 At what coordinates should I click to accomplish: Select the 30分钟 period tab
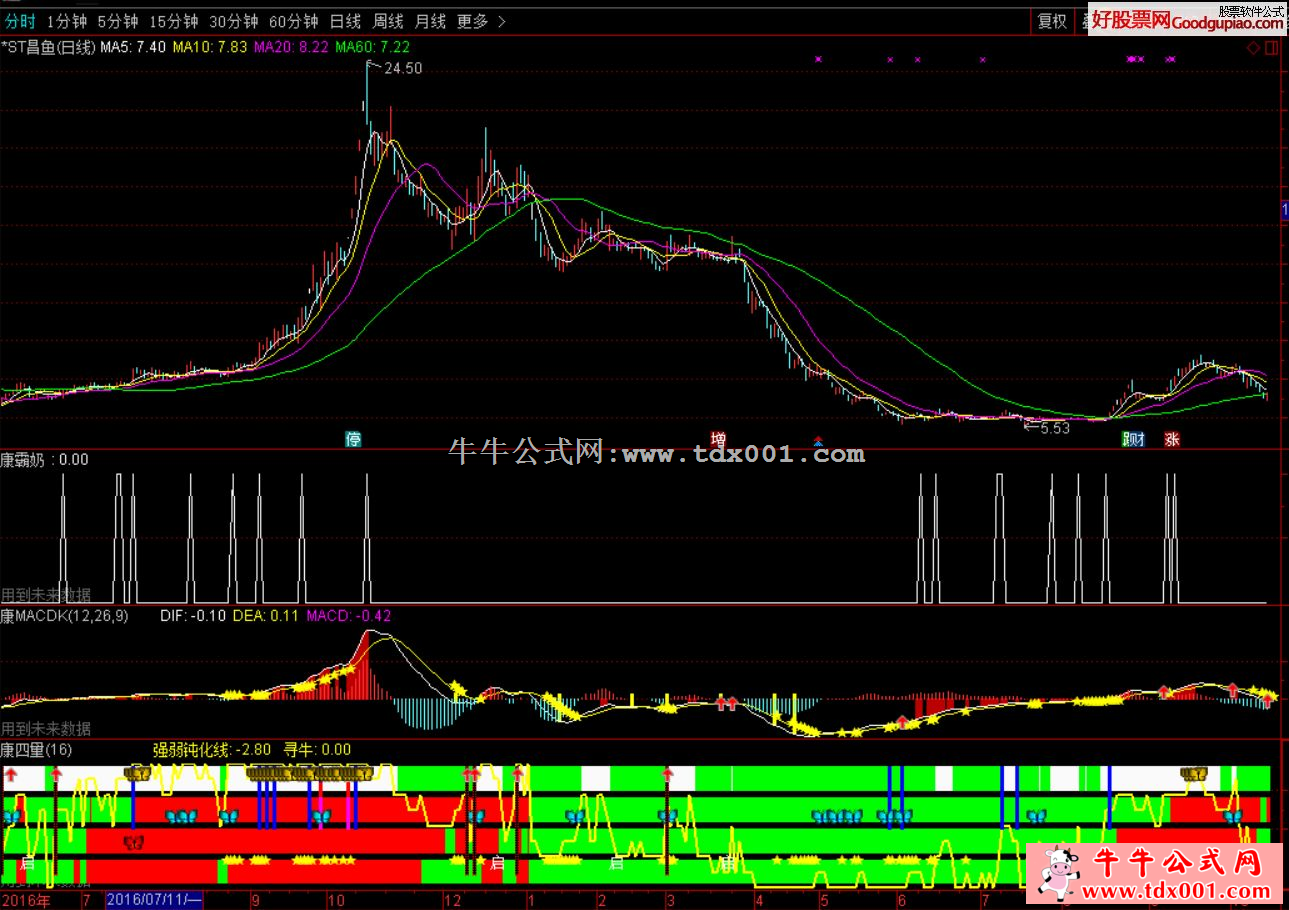pyautogui.click(x=233, y=21)
